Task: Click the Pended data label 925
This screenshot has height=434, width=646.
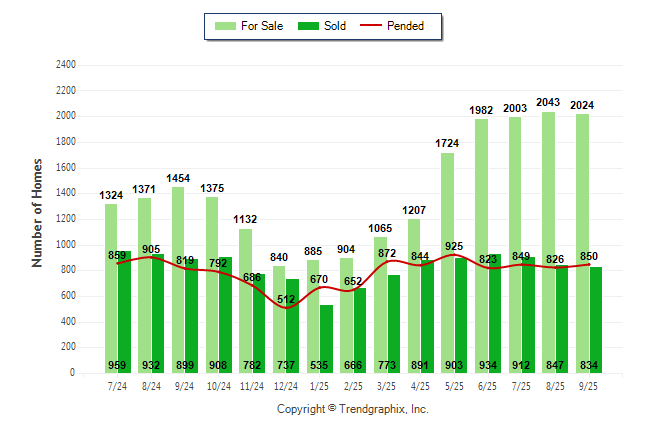Action: point(455,245)
